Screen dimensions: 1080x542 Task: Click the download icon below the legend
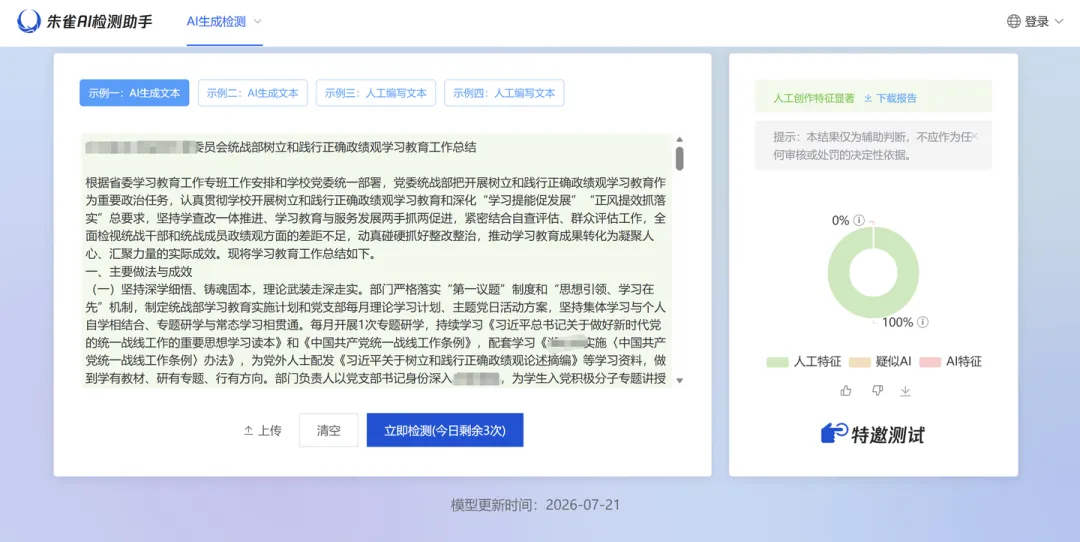click(905, 390)
